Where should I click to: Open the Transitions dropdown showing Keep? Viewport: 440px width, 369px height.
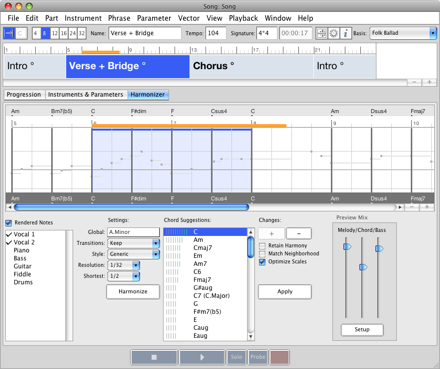pos(133,243)
